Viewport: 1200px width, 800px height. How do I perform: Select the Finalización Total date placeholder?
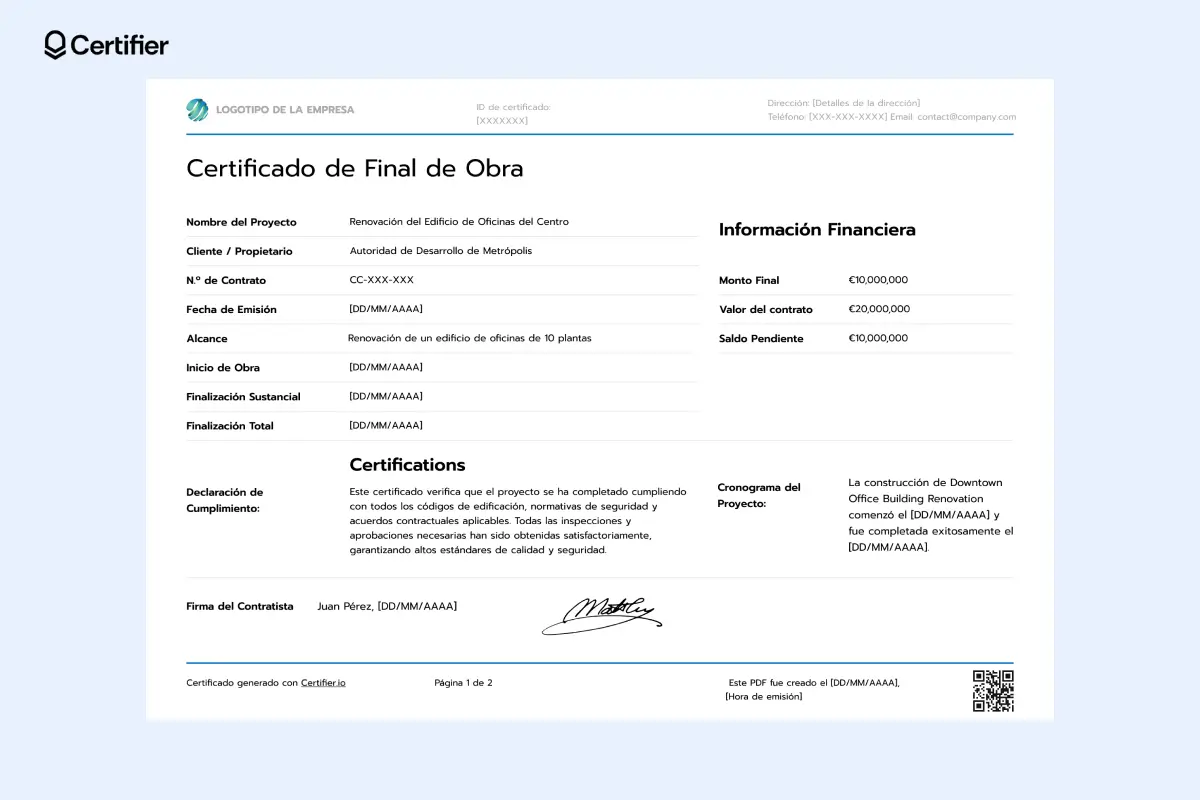pos(383,425)
